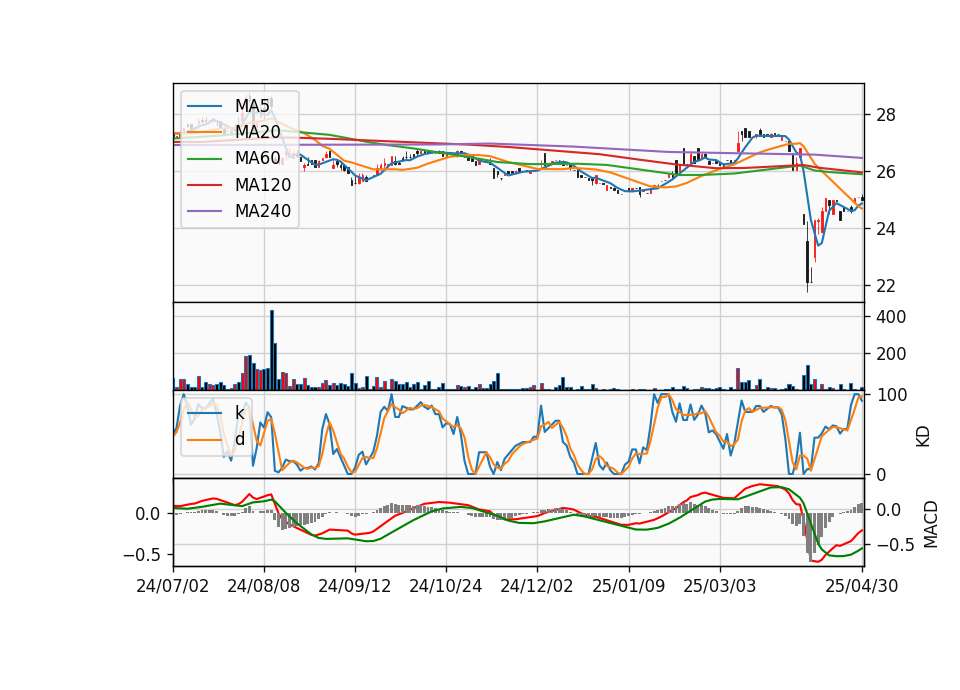Click the MACD left axis value 0.0
The image size is (960, 690).
149,514
